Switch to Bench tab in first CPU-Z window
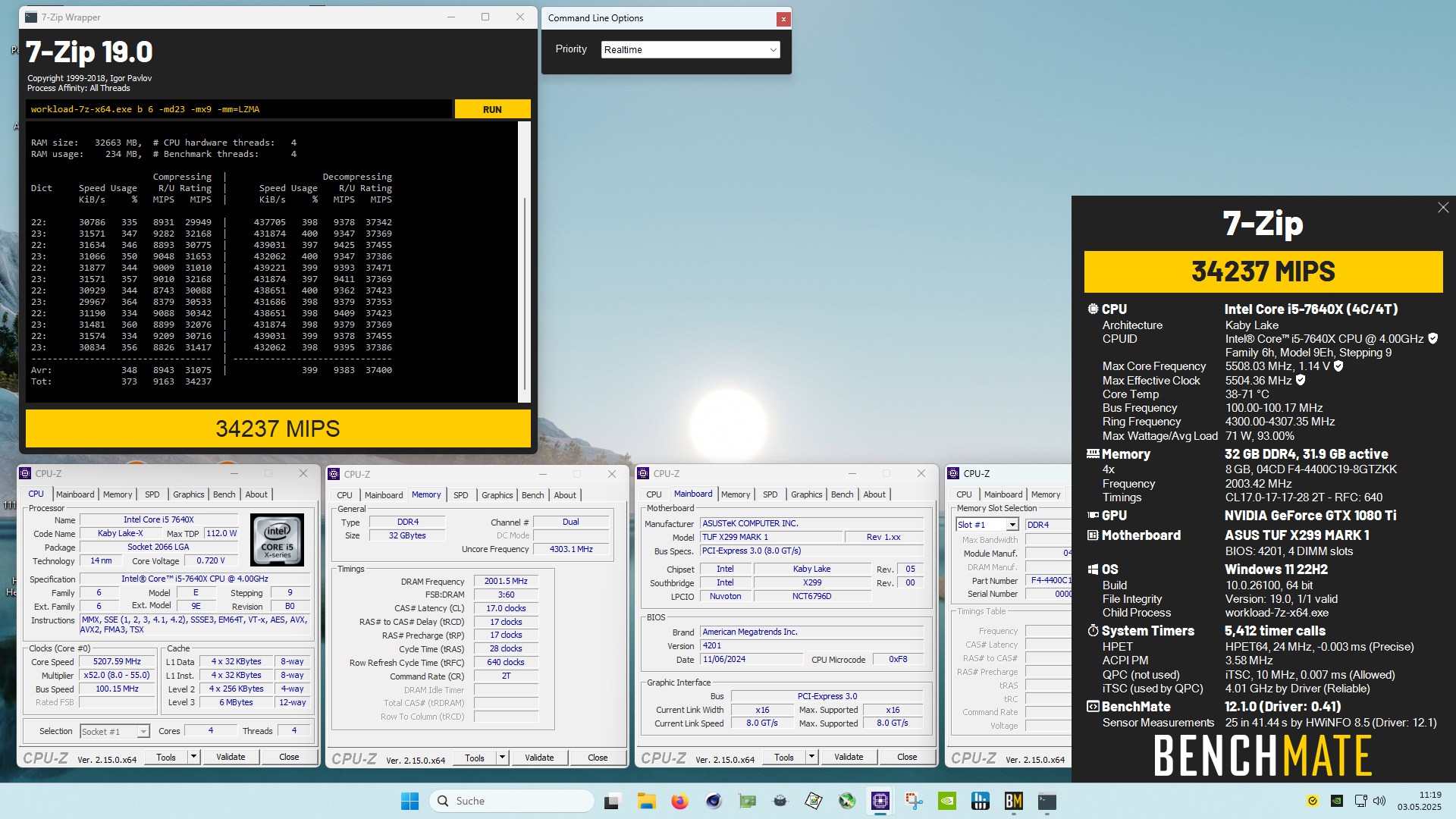Screen dimensions: 1456x819 click(224, 494)
